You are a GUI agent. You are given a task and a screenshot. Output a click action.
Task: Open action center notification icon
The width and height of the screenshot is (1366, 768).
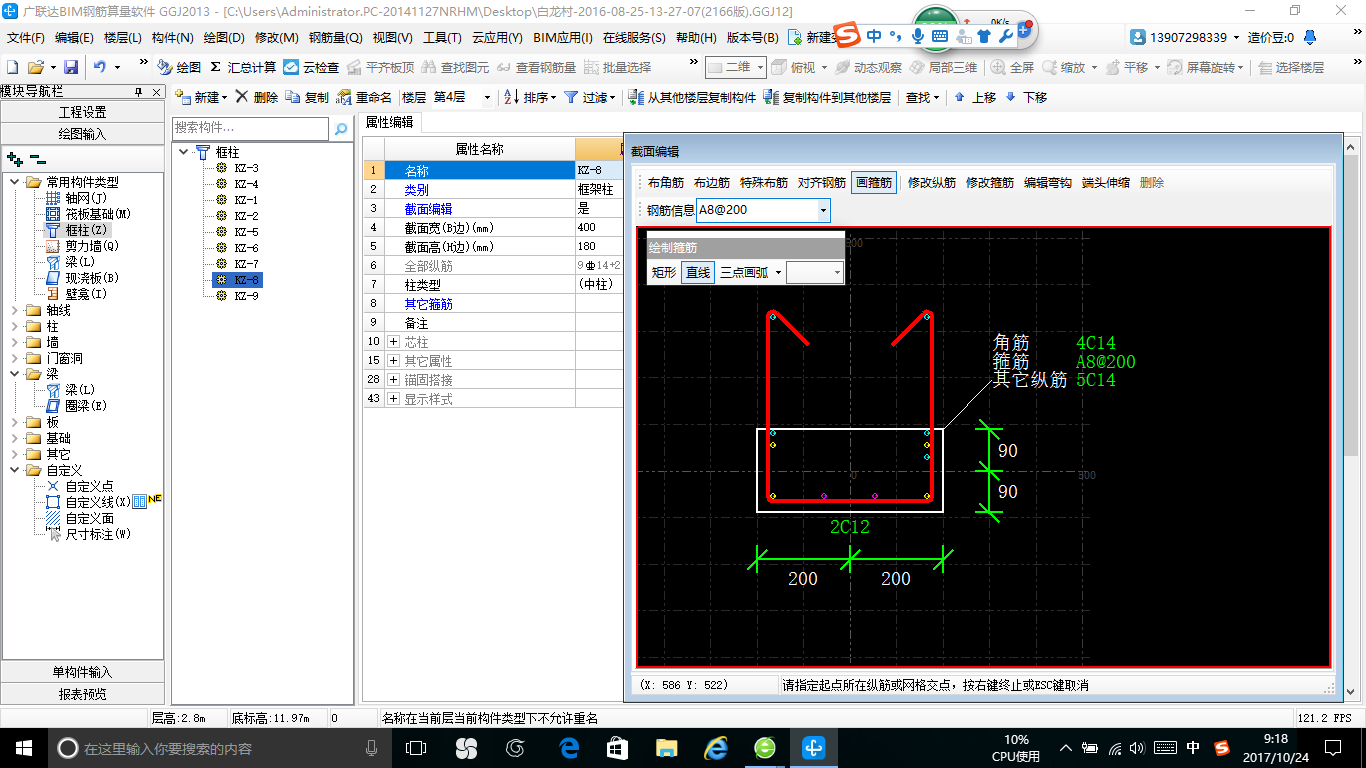(x=1331, y=747)
